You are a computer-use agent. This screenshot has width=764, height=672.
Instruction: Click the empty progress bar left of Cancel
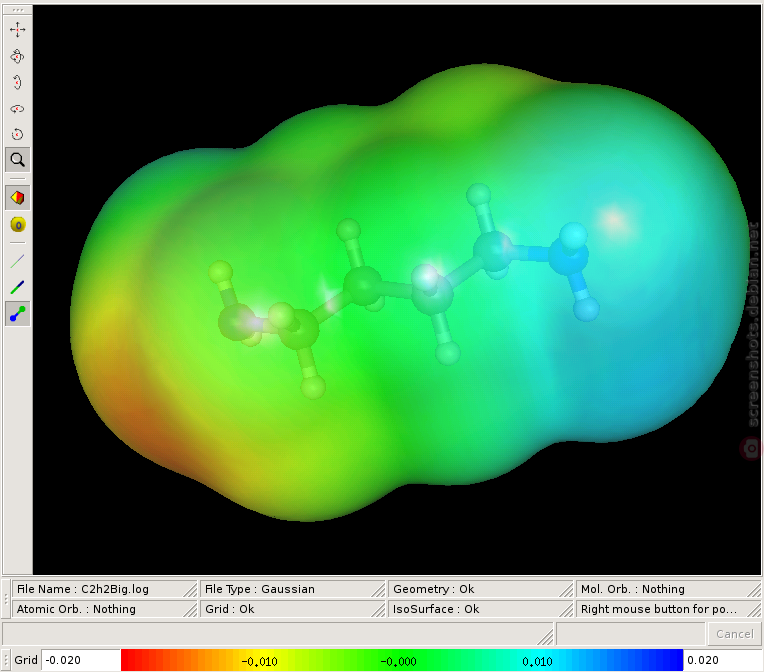(630, 634)
